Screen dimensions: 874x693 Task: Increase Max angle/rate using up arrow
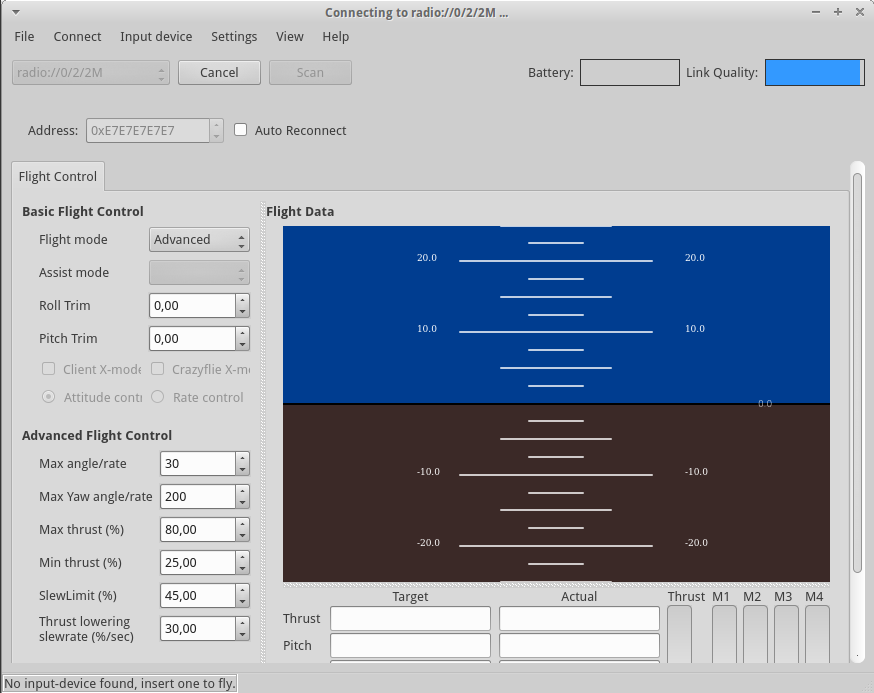[x=242, y=458]
